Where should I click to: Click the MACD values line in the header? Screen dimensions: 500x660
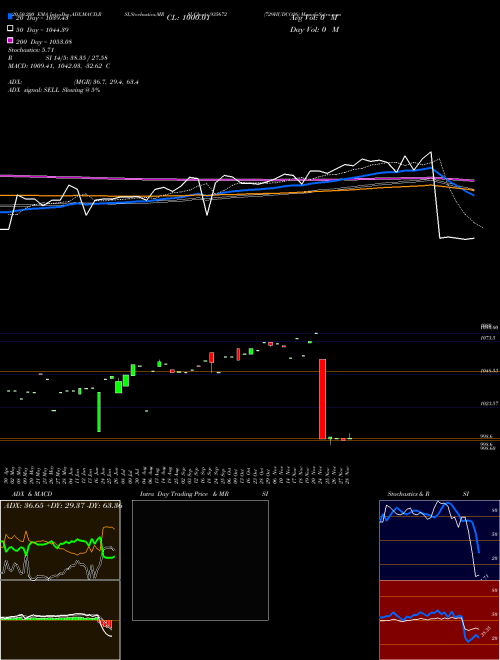tap(59, 66)
